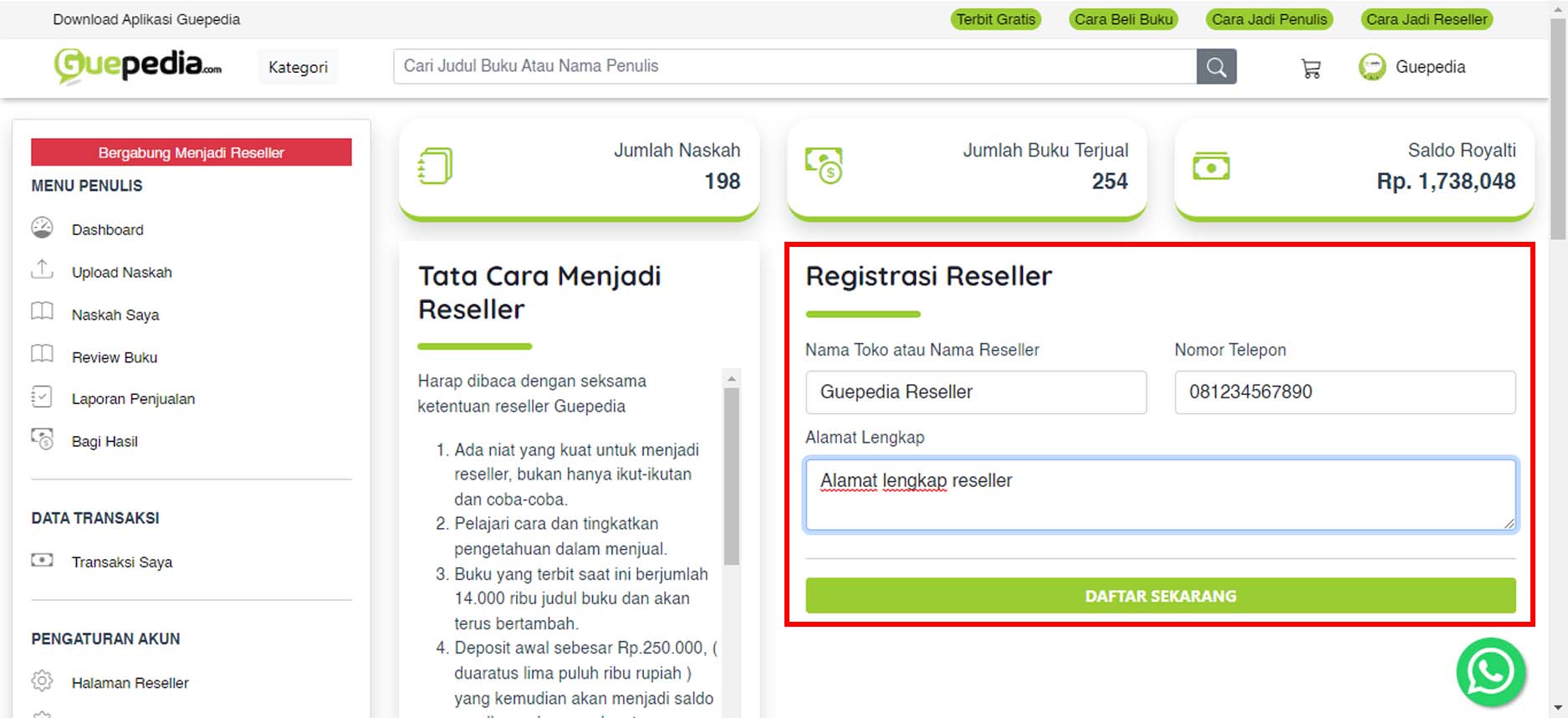Click the Guepedia profile avatar icon
This screenshot has width=1568, height=718.
click(x=1371, y=67)
